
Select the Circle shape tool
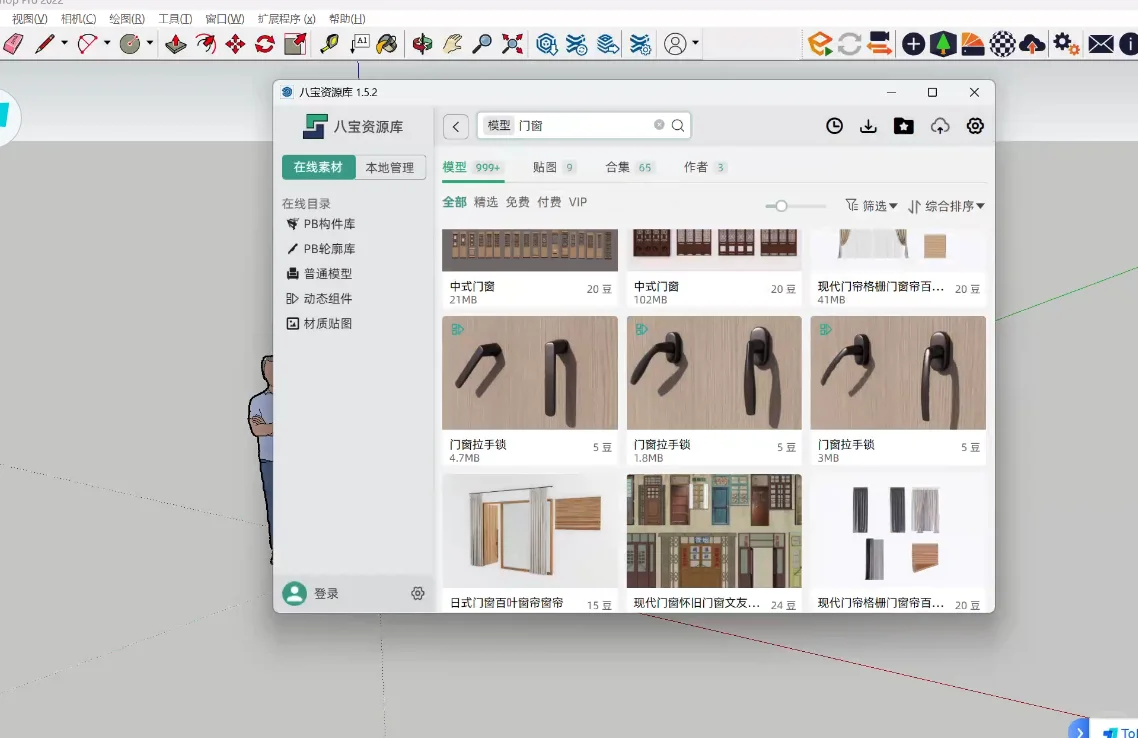[x=130, y=44]
